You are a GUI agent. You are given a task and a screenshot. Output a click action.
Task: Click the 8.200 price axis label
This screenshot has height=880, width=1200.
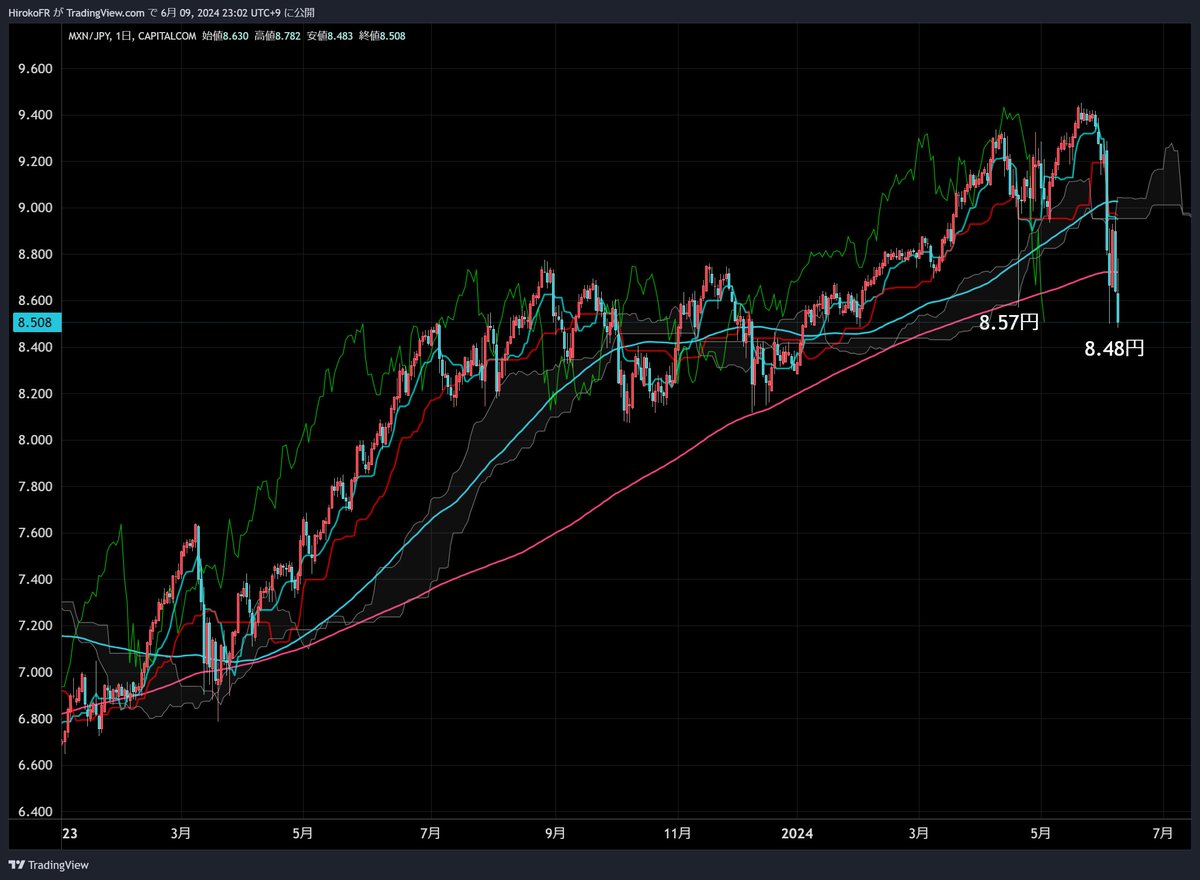point(34,394)
